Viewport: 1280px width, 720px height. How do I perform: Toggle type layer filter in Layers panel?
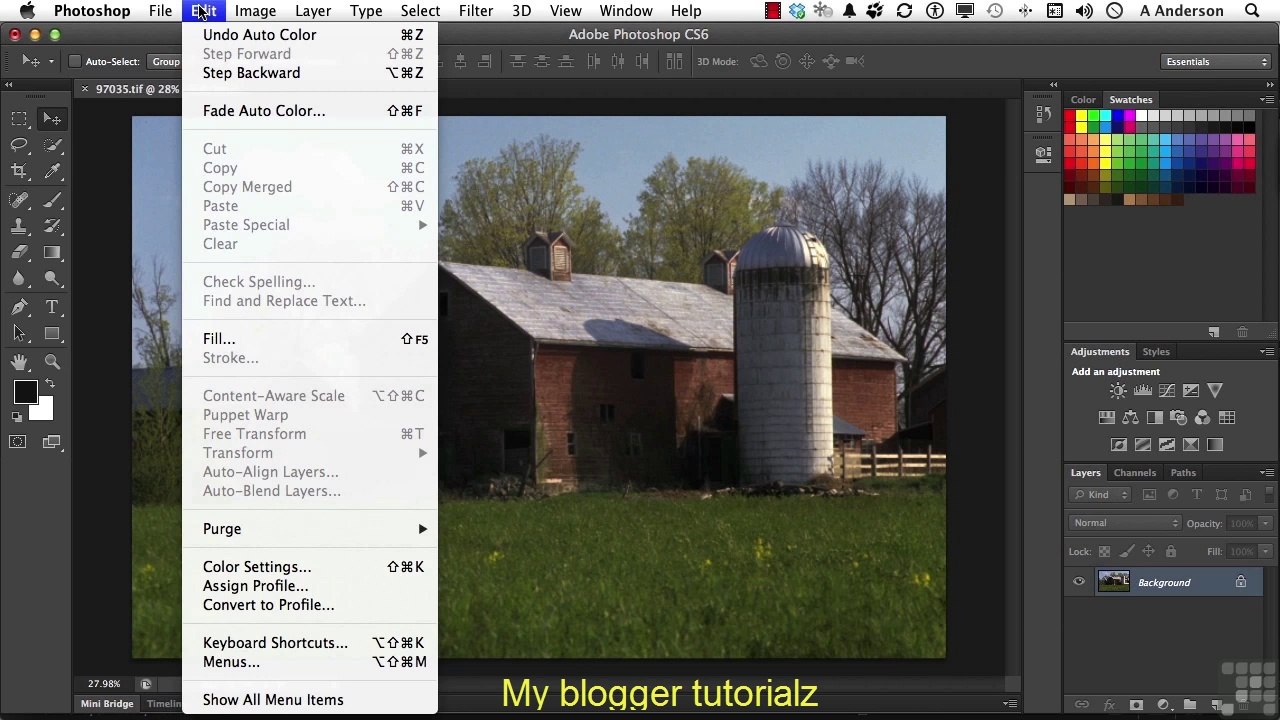(1197, 495)
